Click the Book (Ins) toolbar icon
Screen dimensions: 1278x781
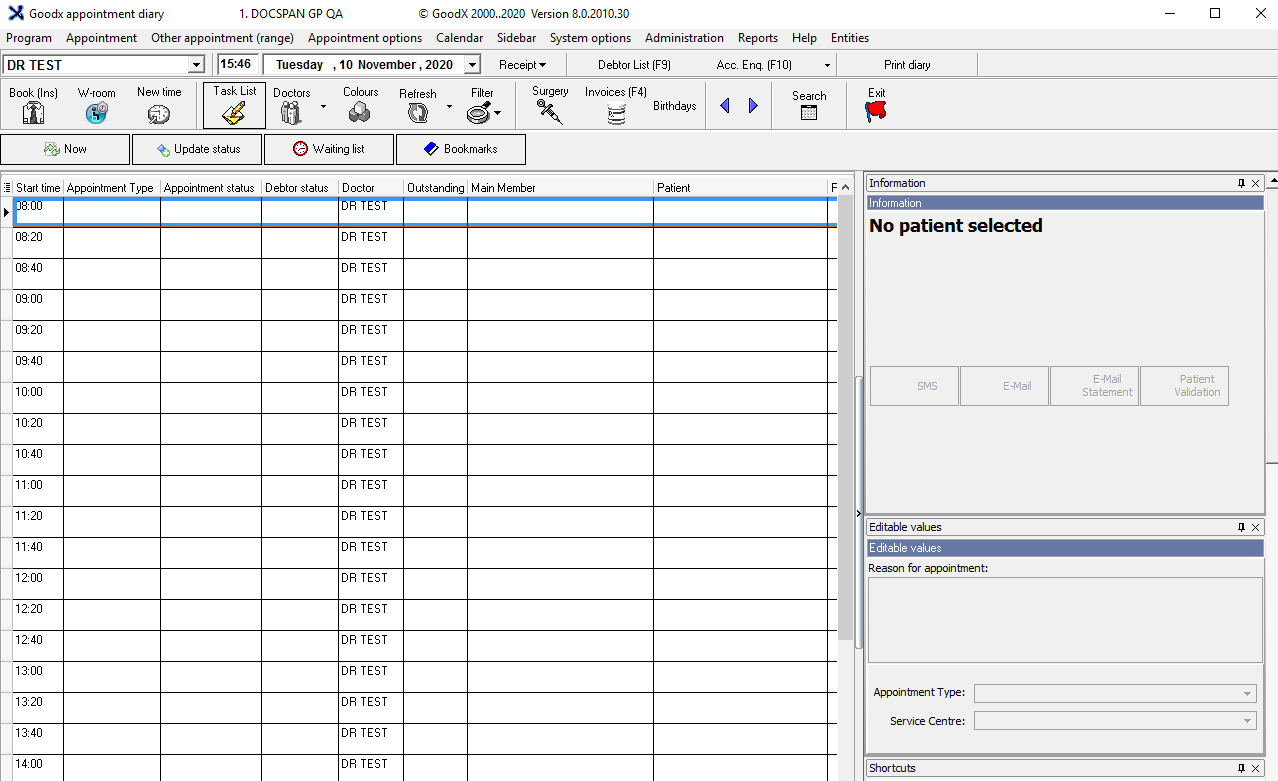click(33, 113)
